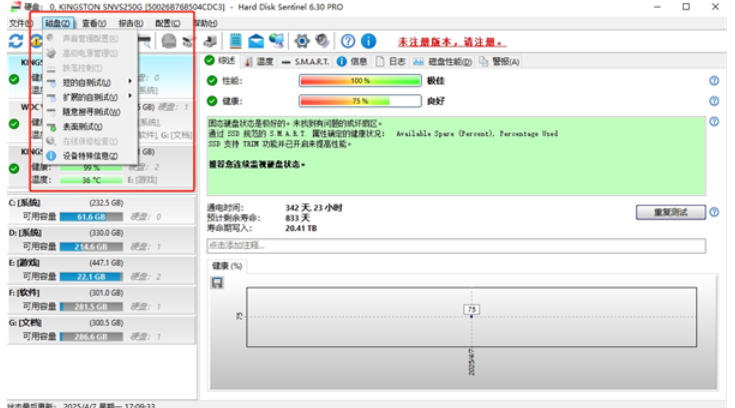Viewport: 735px width, 408px height.
Task: Click the notepad report icon in toolbar
Action: [x=235, y=41]
